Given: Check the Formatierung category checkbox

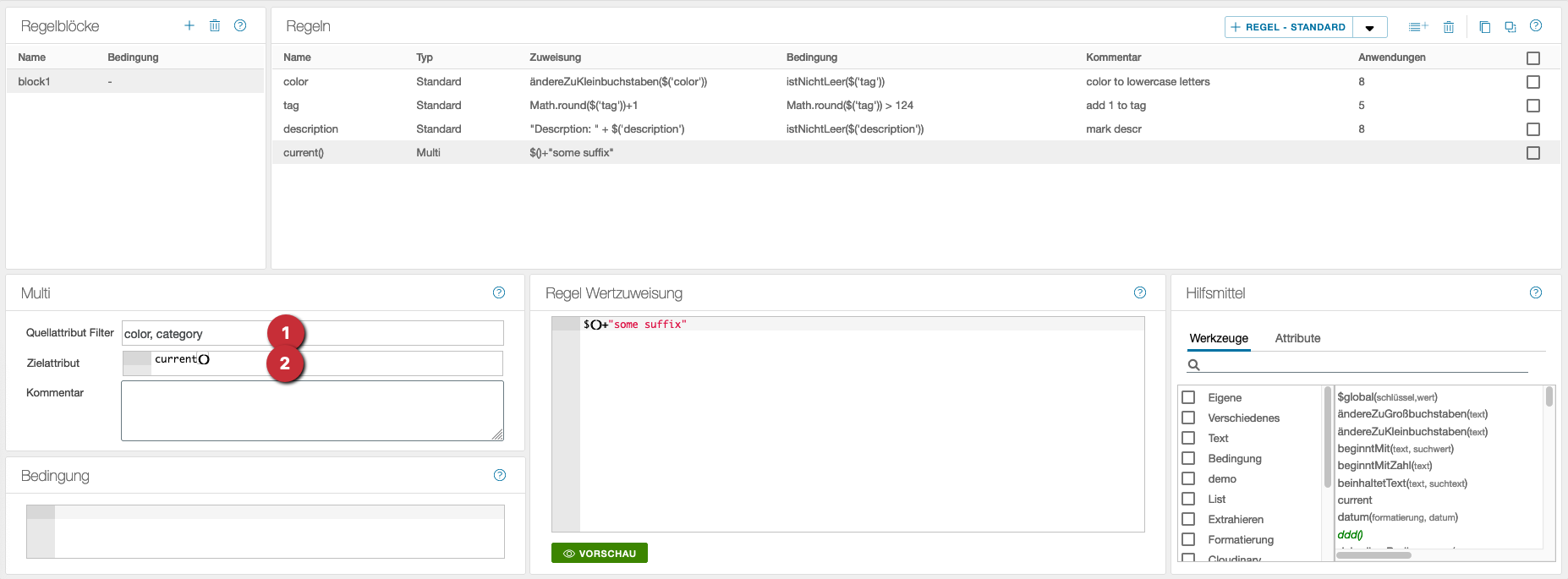Looking at the screenshot, I should pyautogui.click(x=1188, y=539).
